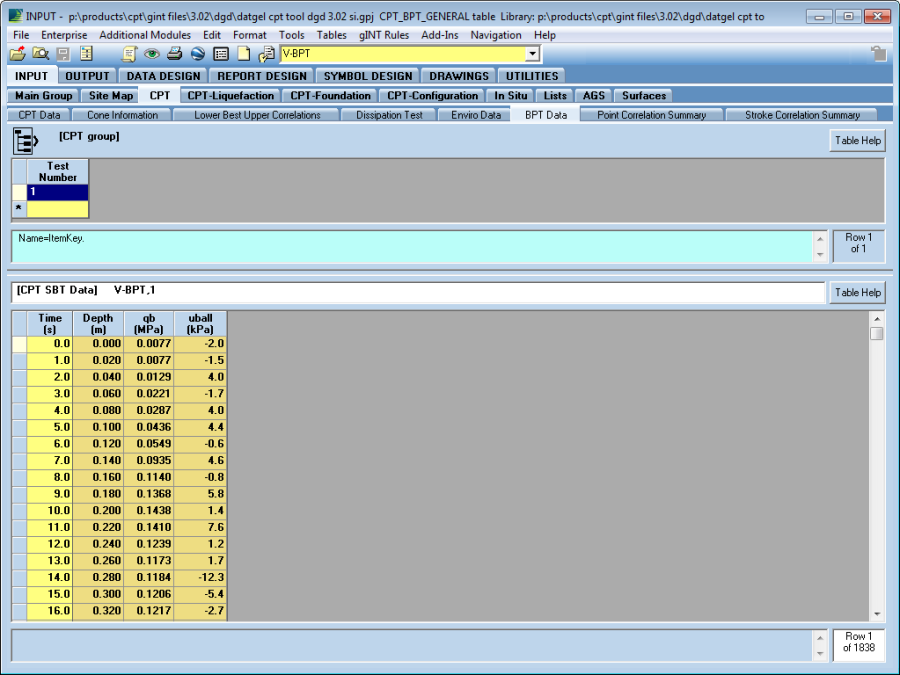900x675 pixels.
Task: Click the printer icon in toolbar
Action: (x=174, y=54)
